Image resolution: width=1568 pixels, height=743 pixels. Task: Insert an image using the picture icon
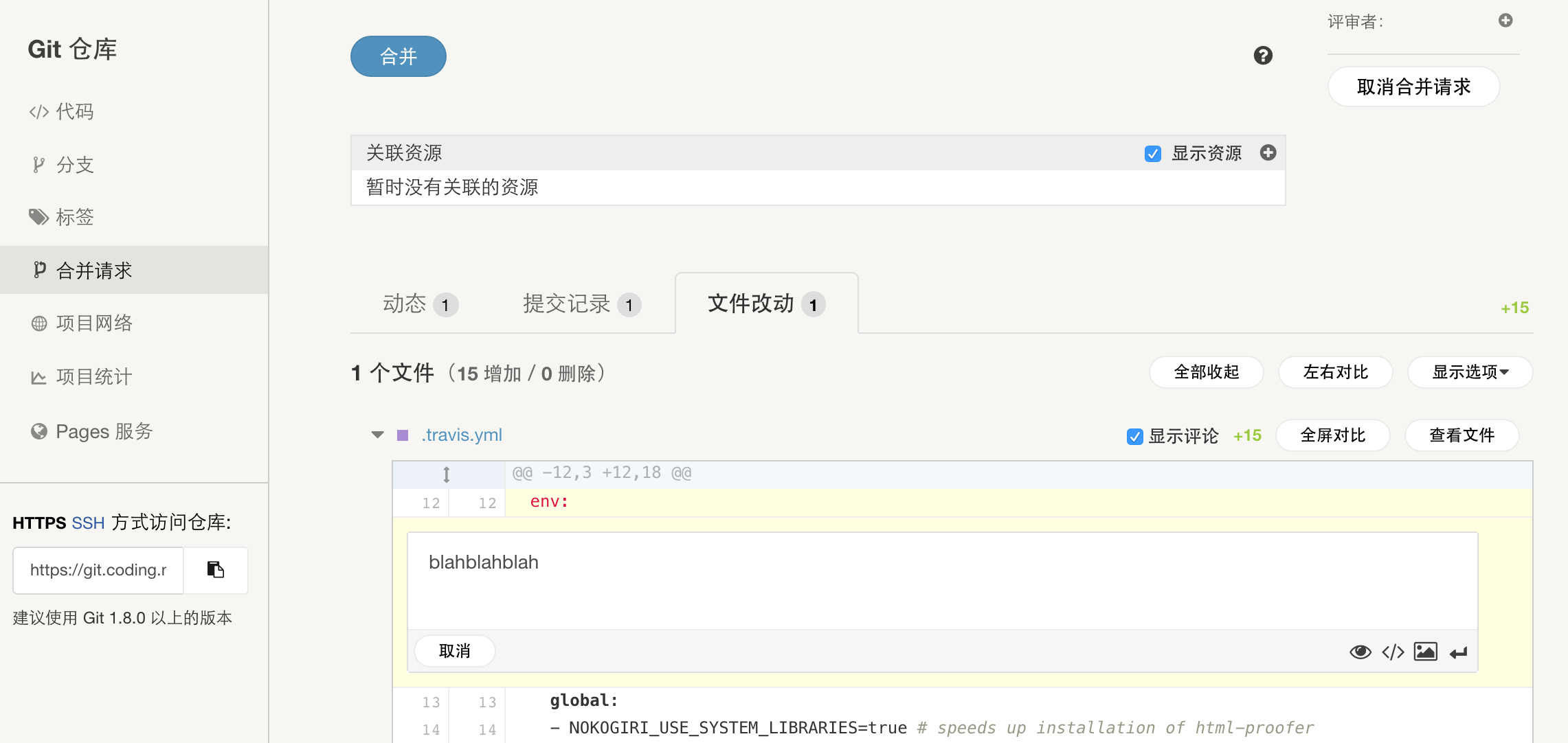1425,651
